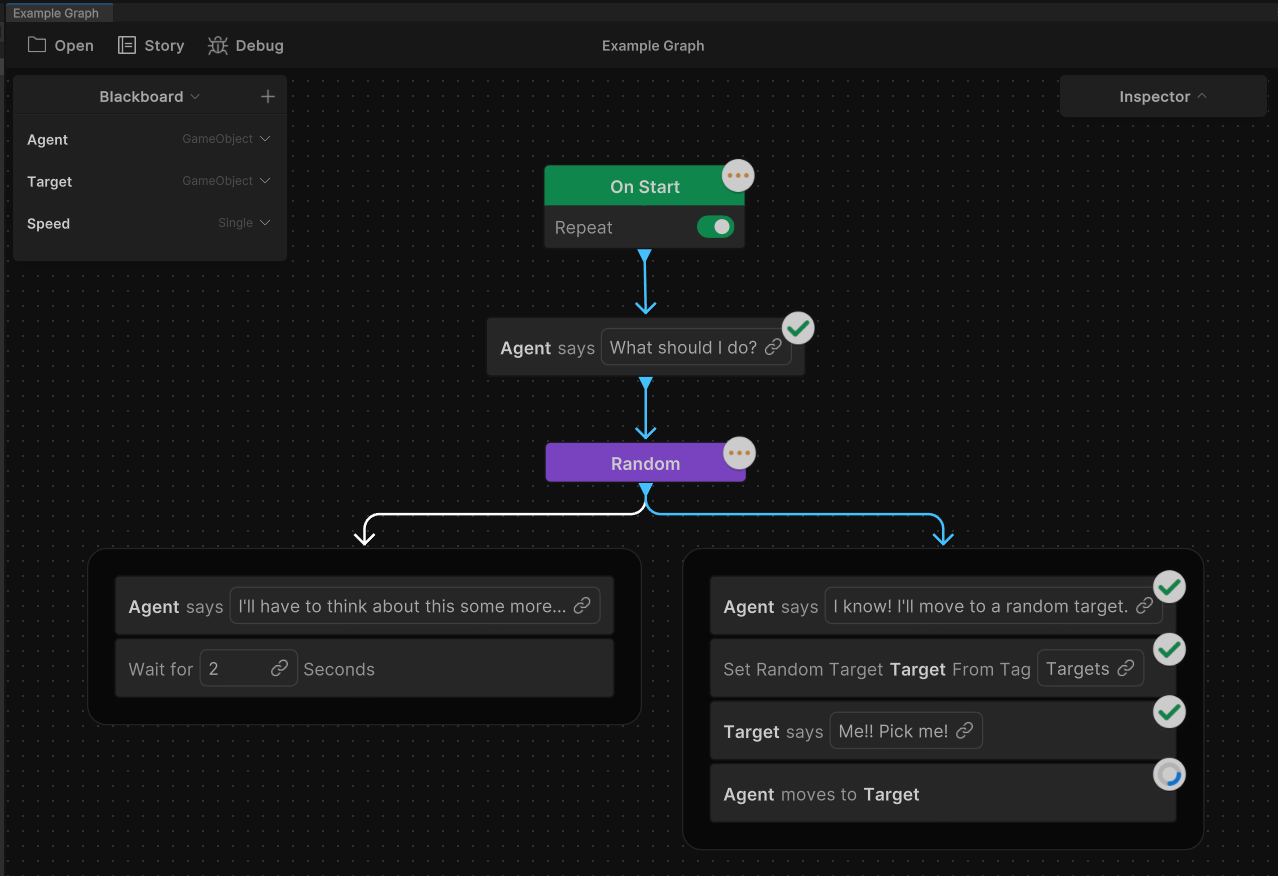1278x876 pixels.
Task: Click green checkmark on 'Me!! Pick me!' step
Action: [1169, 711]
